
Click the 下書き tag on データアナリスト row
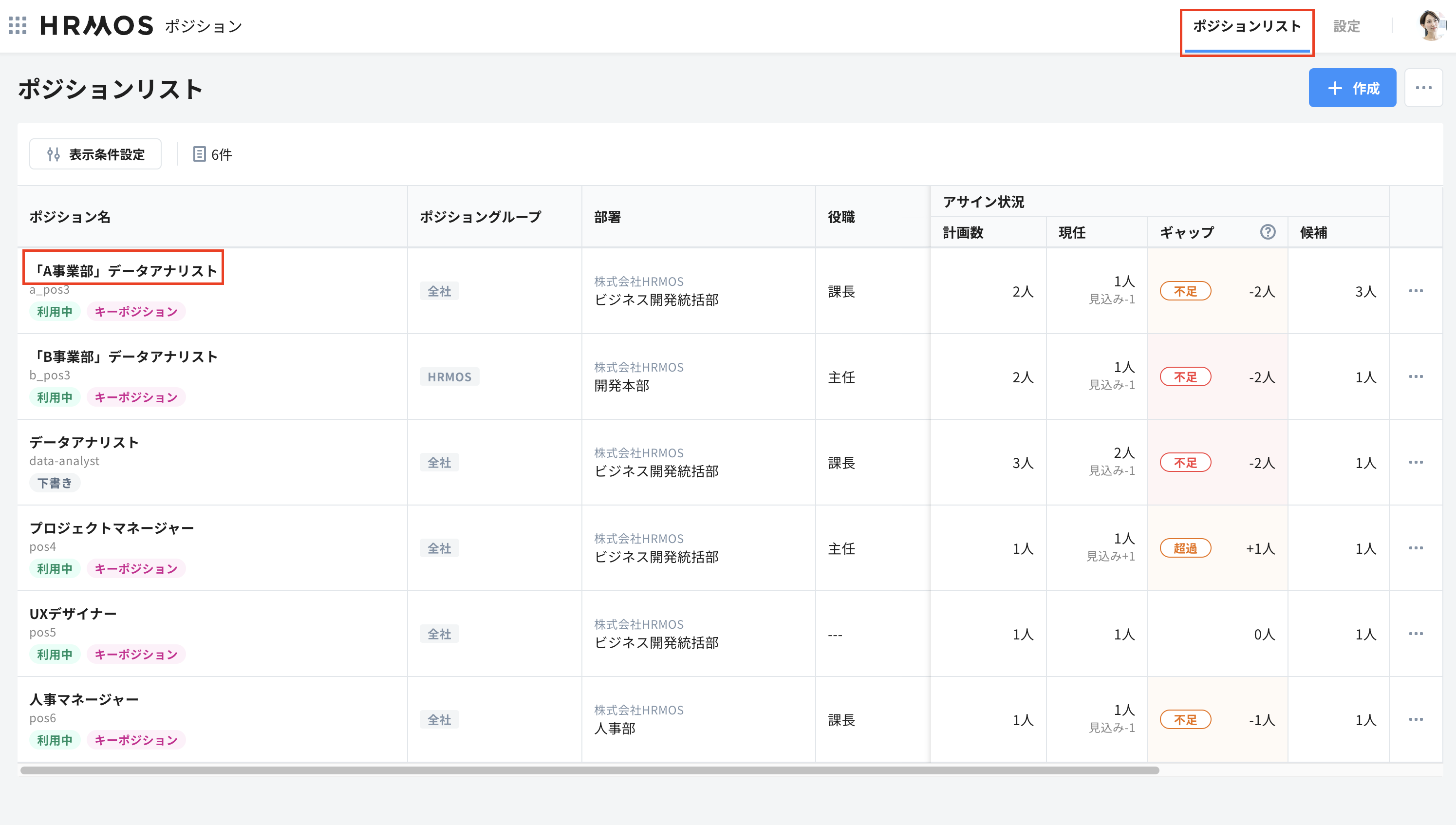tap(55, 482)
